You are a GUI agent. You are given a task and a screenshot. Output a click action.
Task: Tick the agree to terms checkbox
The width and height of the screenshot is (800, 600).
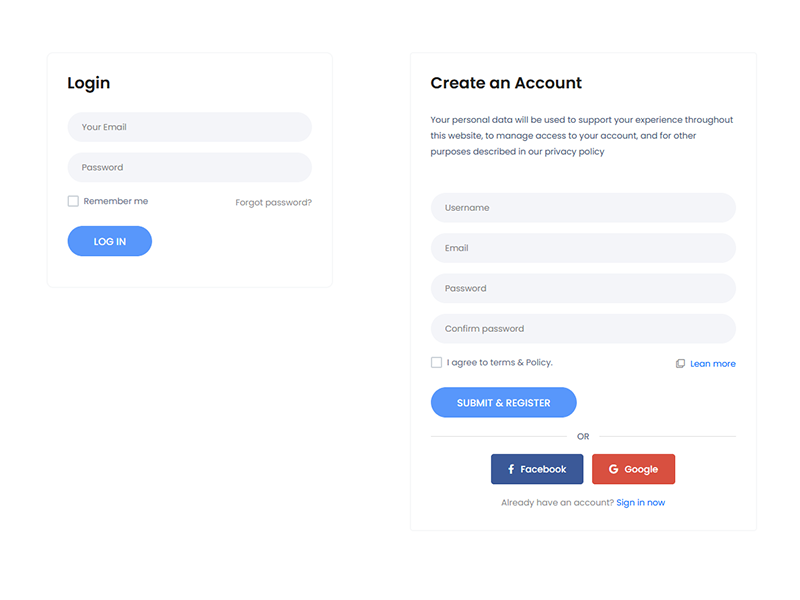pyautogui.click(x=436, y=362)
